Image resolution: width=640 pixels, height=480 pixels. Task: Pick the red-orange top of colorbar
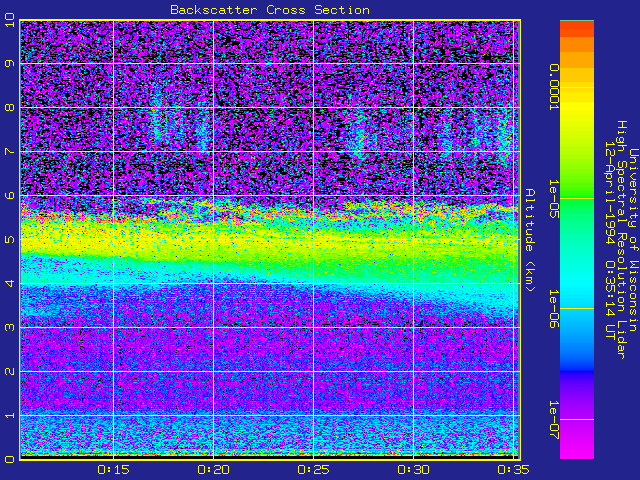(577, 29)
